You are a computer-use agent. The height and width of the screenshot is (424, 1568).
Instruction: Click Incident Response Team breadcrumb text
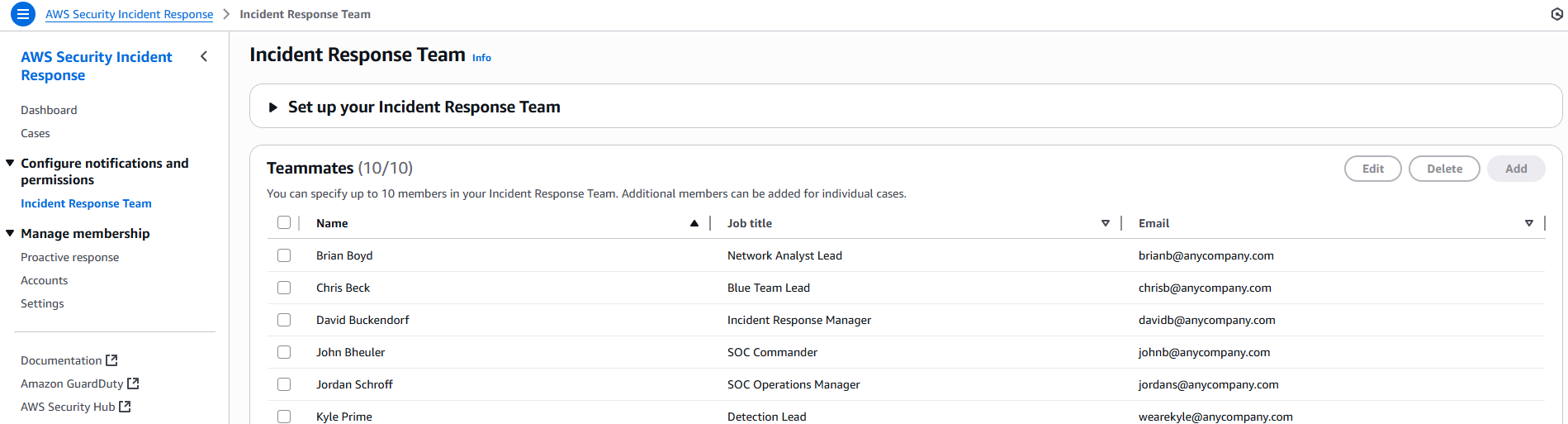coord(305,14)
